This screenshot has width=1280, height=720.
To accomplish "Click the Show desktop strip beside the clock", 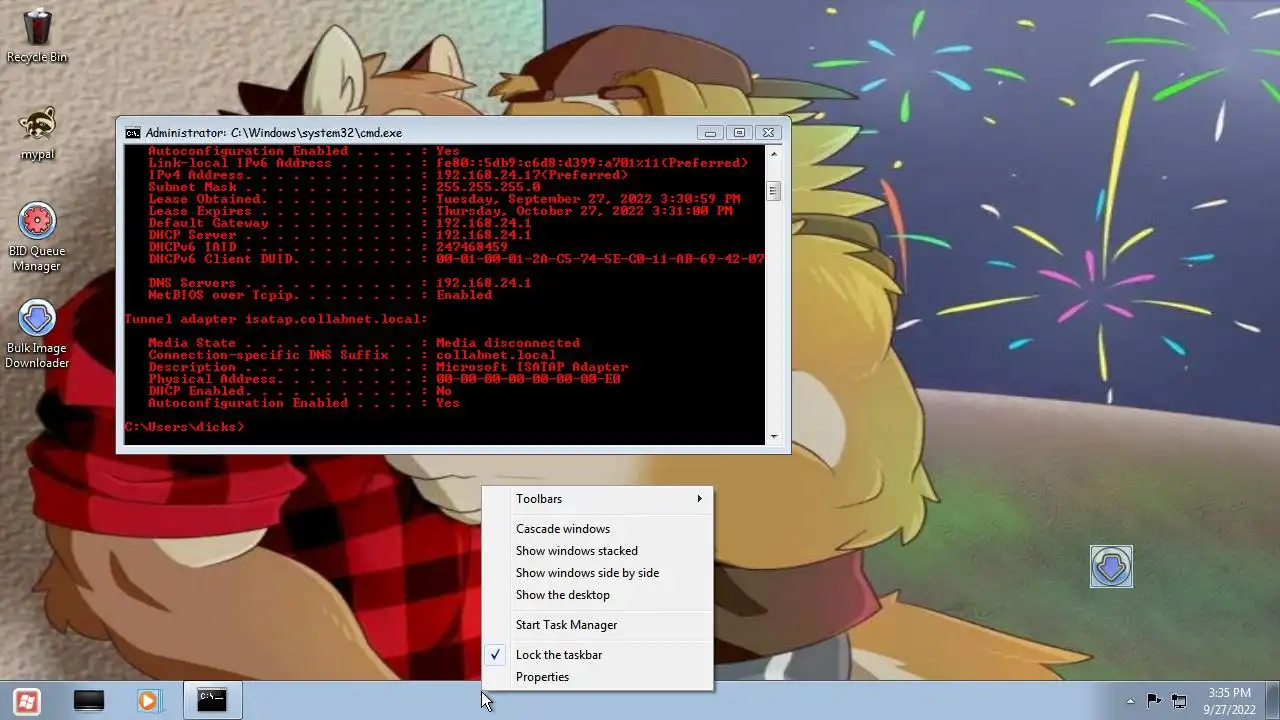I will click(x=1272, y=701).
